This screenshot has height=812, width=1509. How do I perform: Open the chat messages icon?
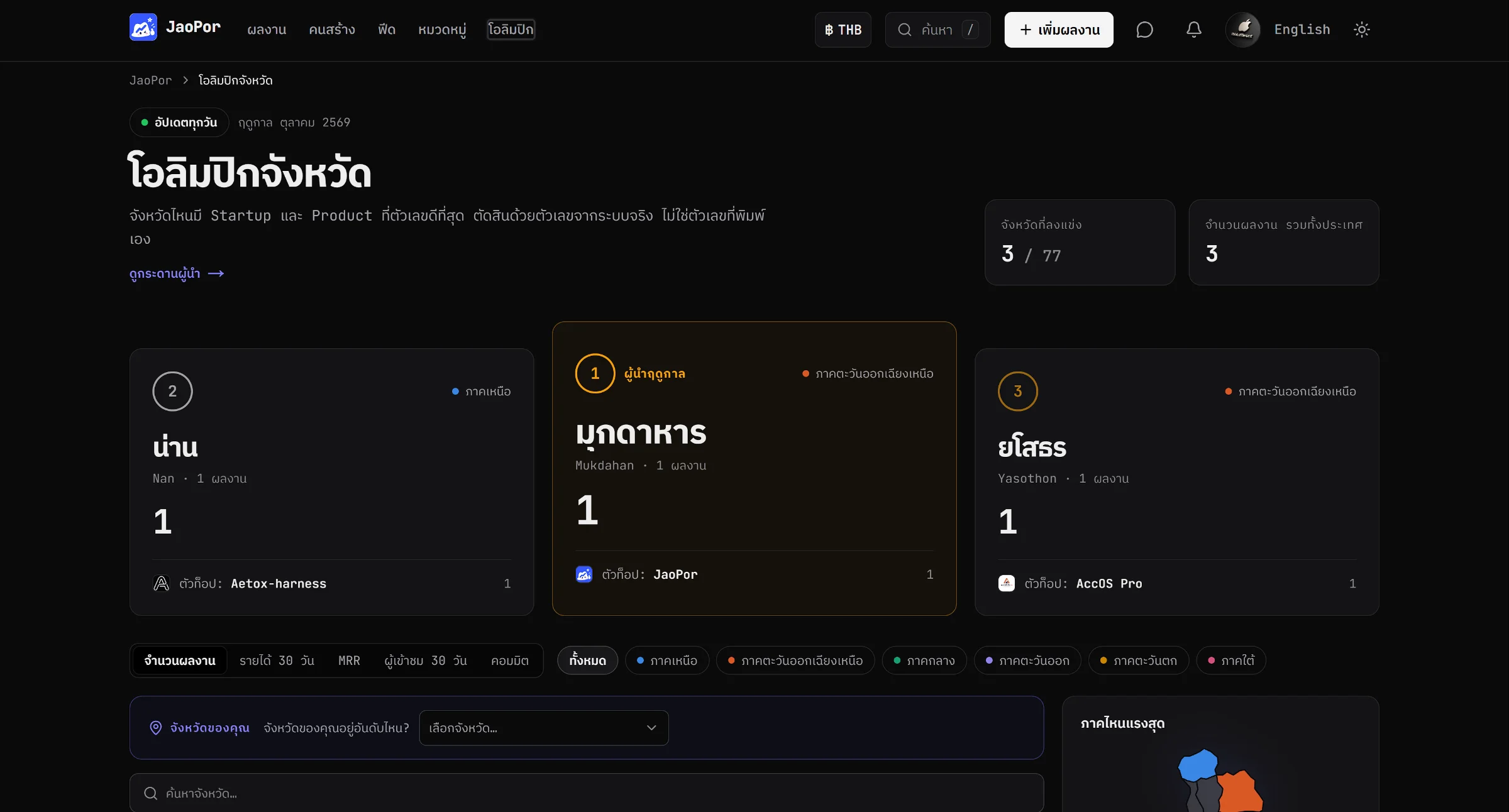pyautogui.click(x=1144, y=30)
